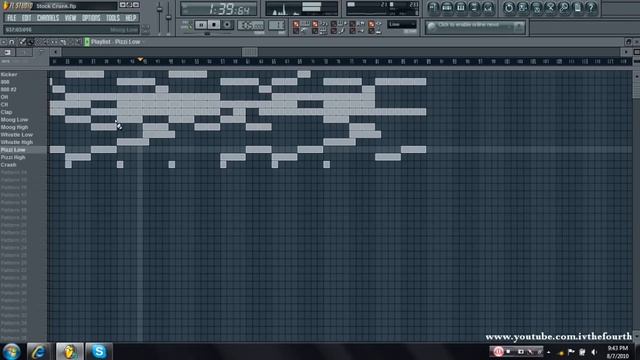Select the Whistle High pattern row
640x360 pixels.
[x=23, y=142]
